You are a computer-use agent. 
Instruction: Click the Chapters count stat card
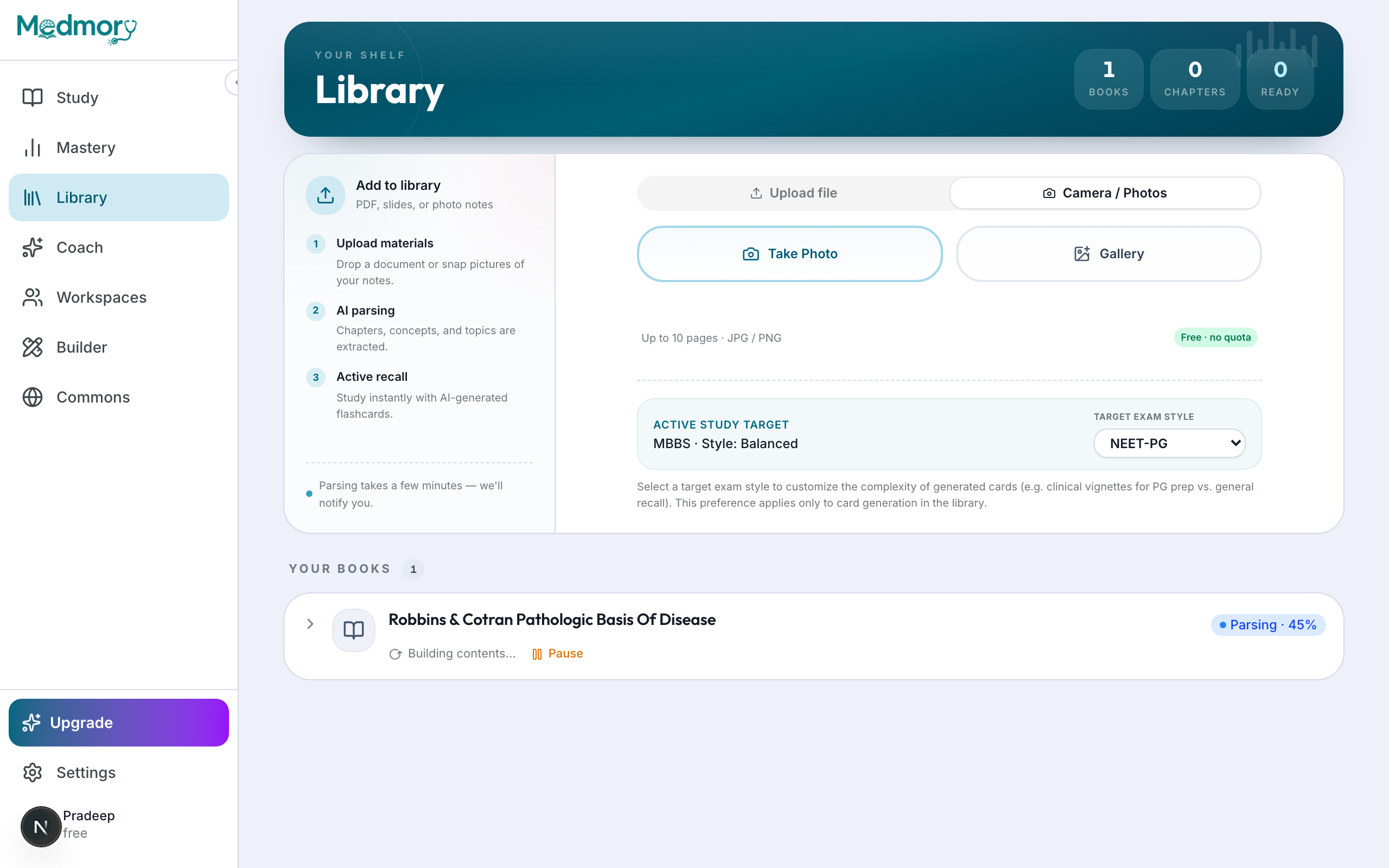(x=1194, y=79)
